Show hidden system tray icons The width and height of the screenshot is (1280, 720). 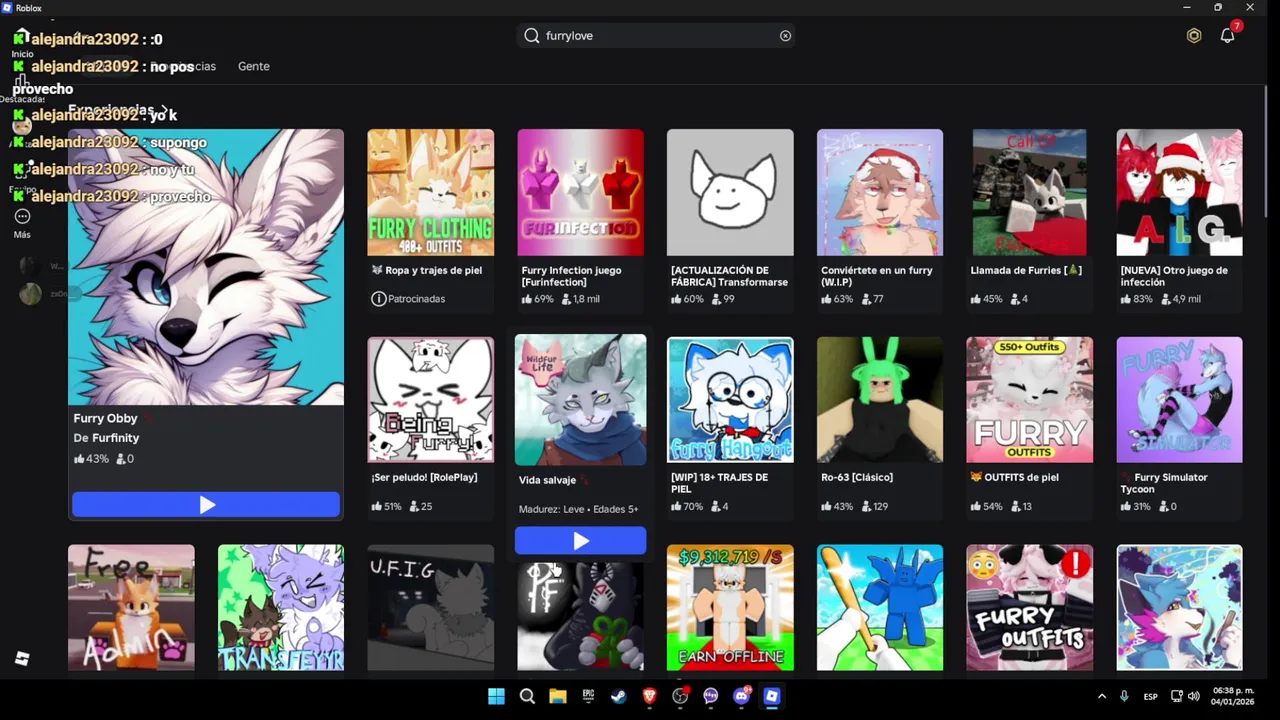point(1102,697)
